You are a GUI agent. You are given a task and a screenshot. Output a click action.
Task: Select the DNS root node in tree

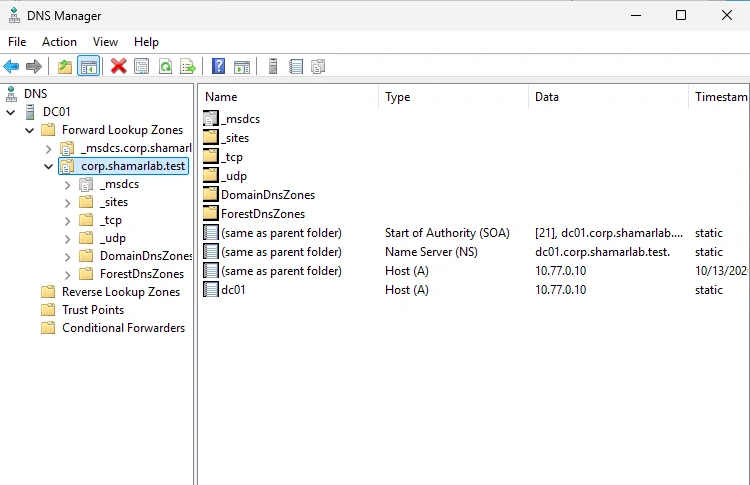pos(35,94)
